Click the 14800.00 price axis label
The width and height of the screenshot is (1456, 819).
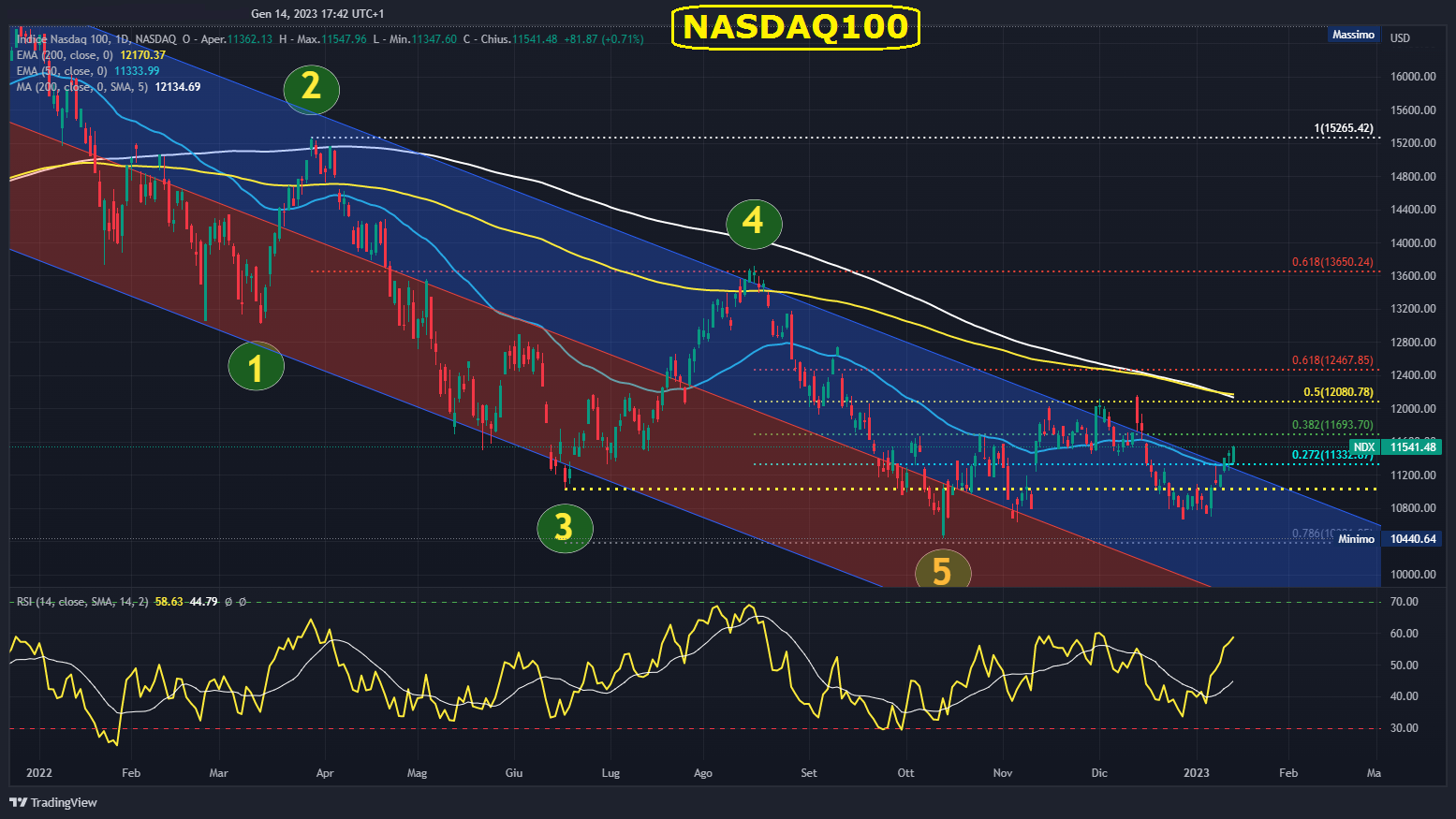1414,177
